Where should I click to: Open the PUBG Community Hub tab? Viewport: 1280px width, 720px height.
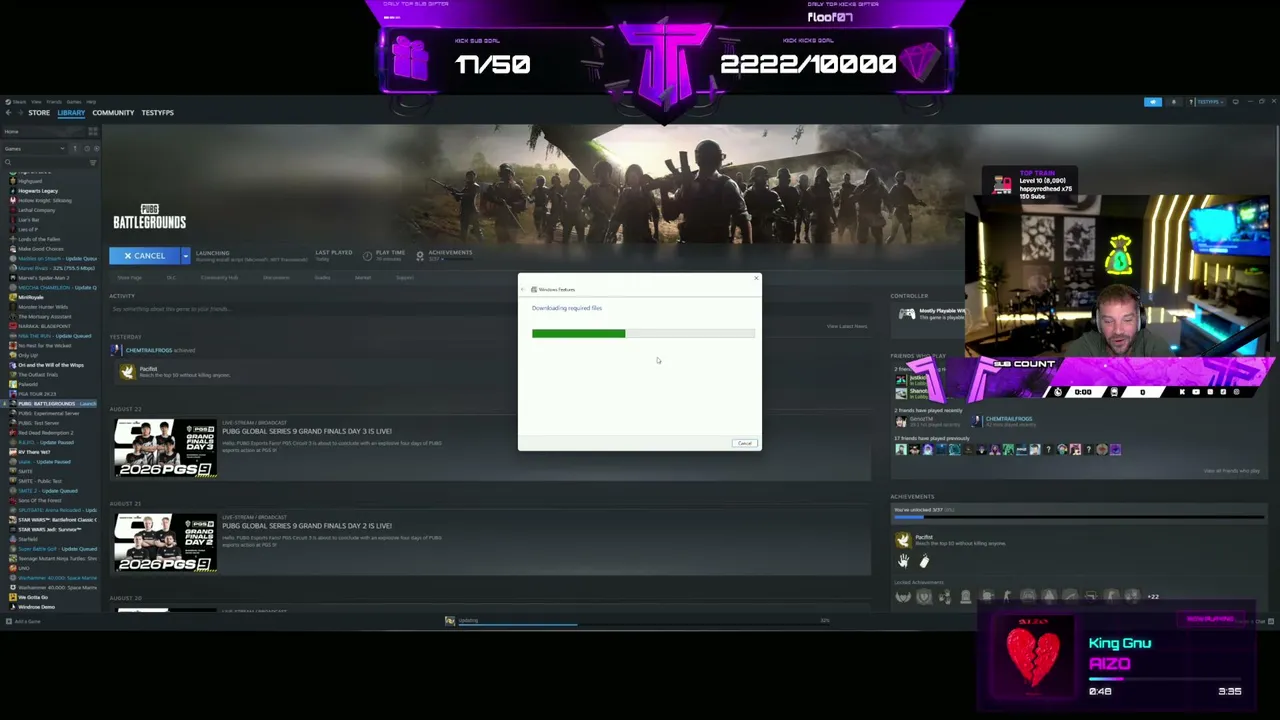point(219,278)
